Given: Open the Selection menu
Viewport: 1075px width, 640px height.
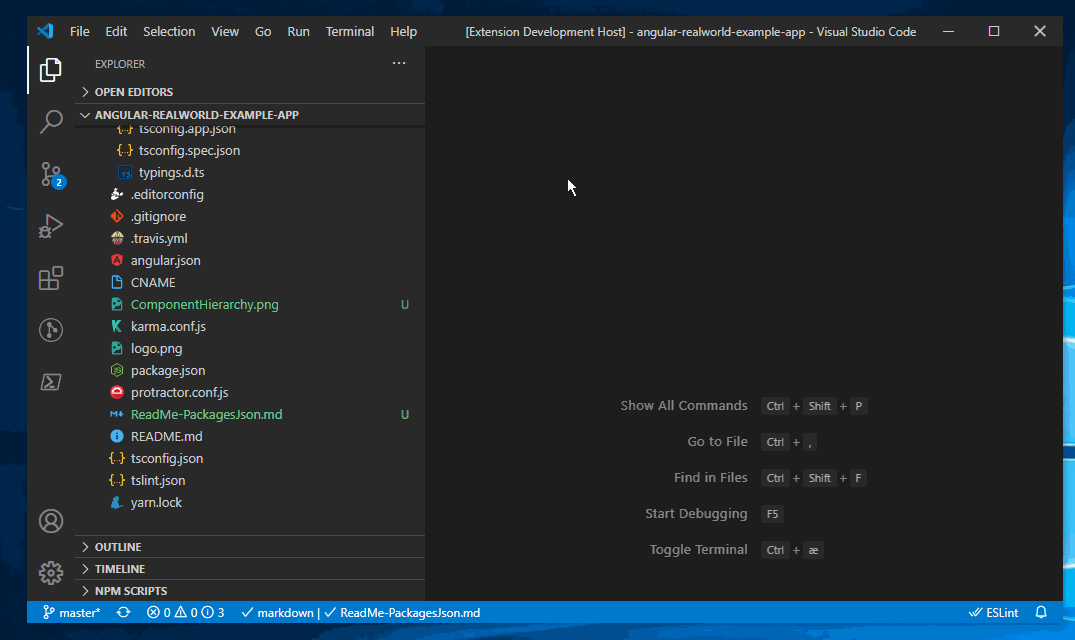Looking at the screenshot, I should 169,32.
